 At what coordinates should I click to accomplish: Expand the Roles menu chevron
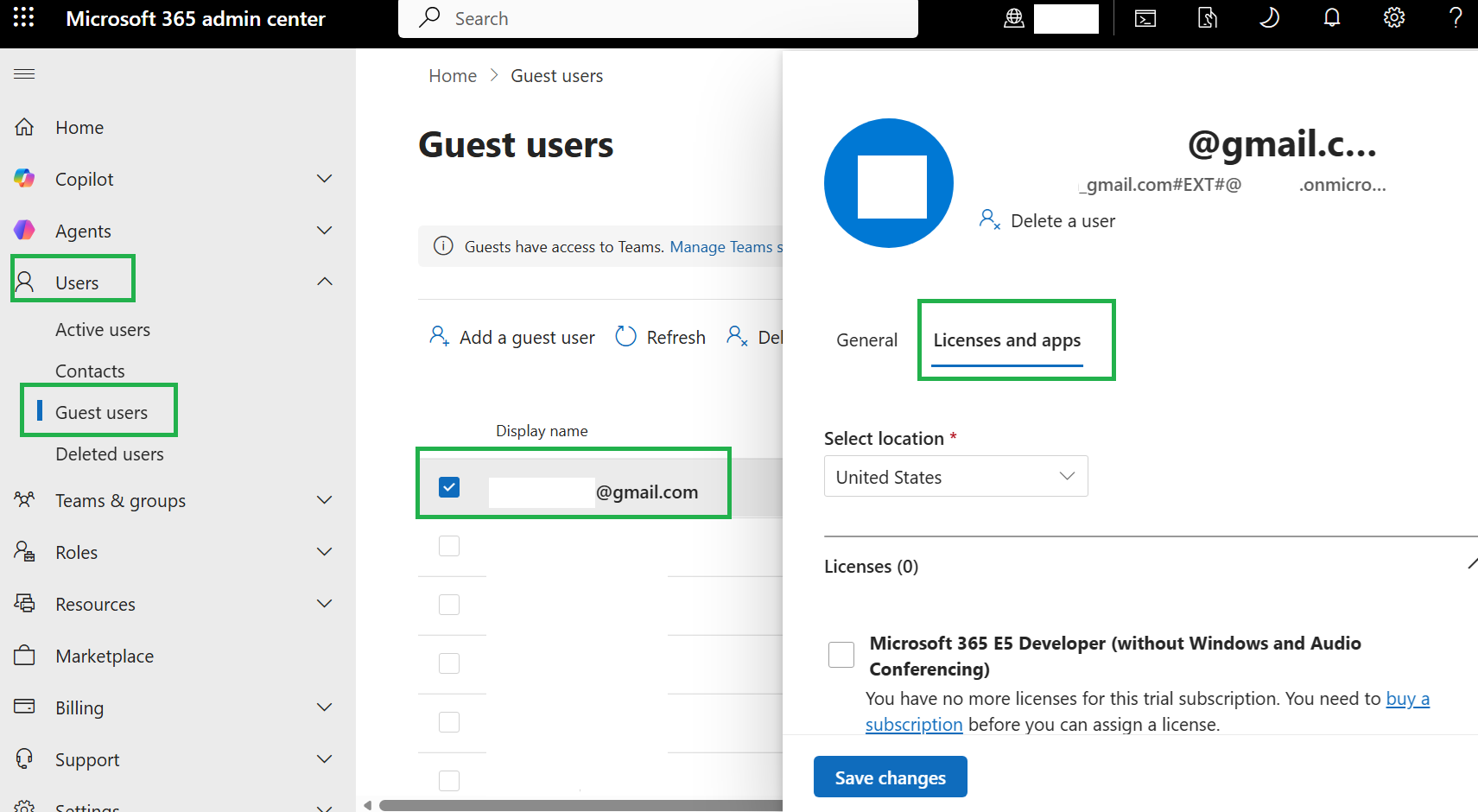[x=325, y=552]
